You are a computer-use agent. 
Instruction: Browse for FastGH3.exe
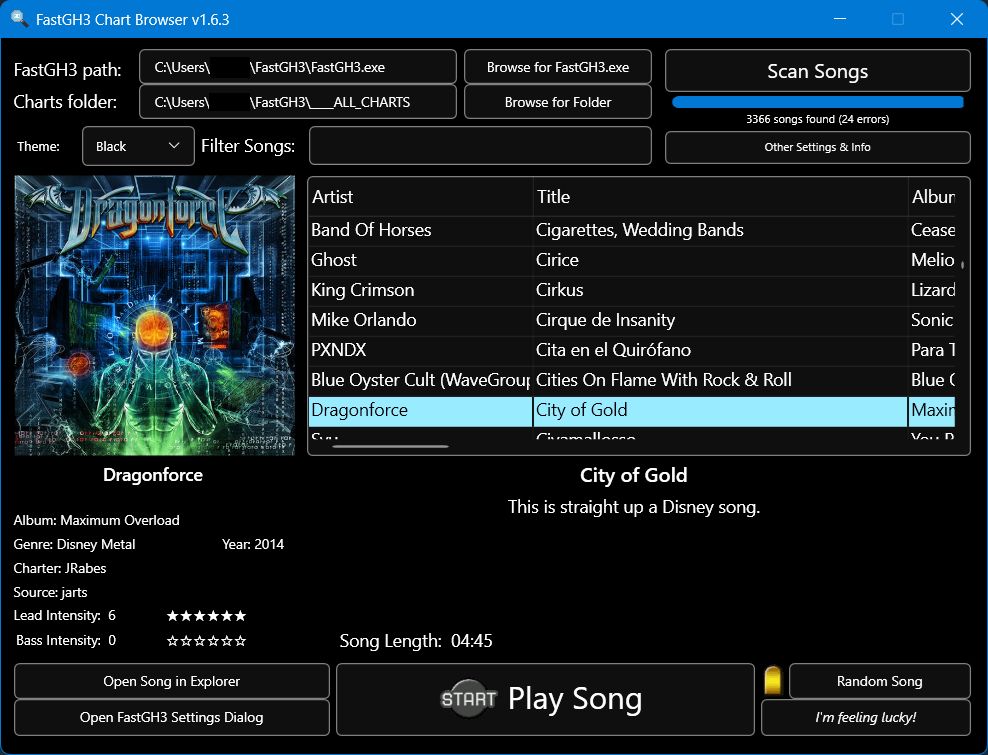coord(557,67)
